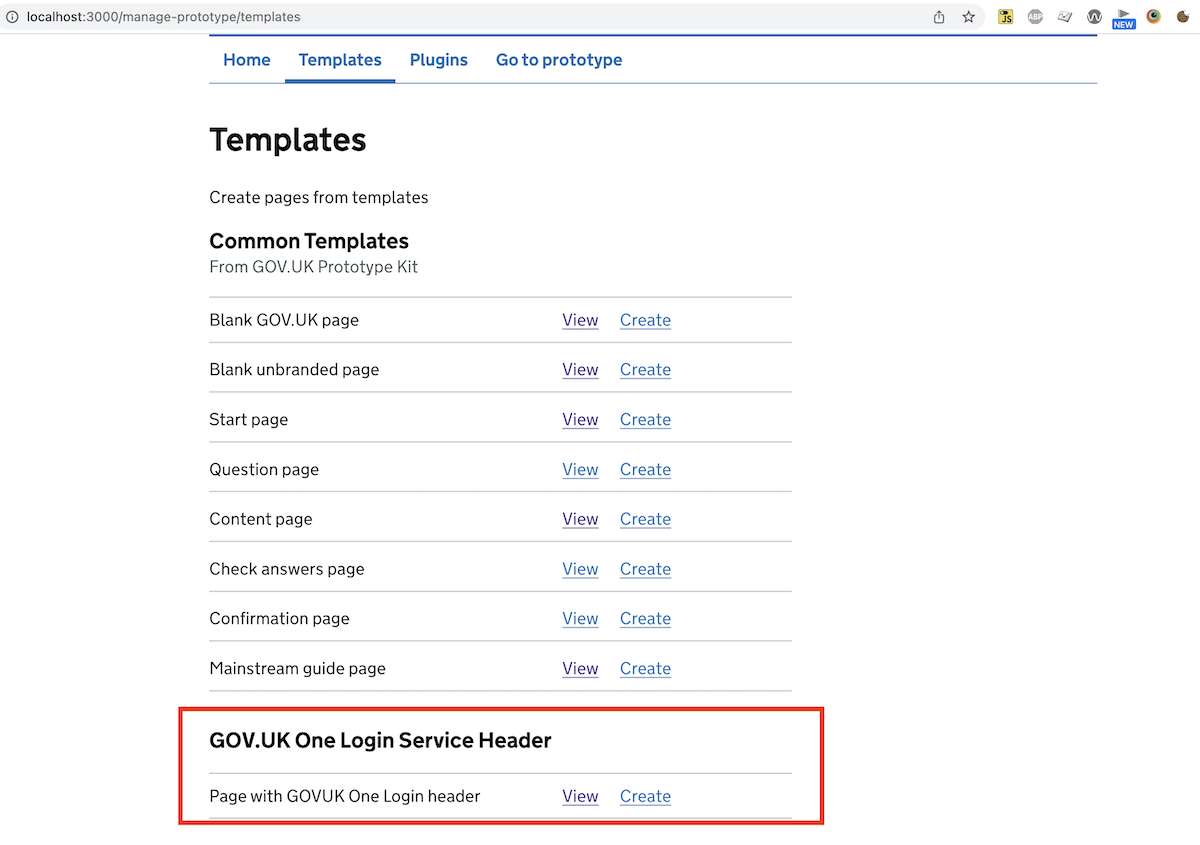Screen dimensions: 1200x845
Task: Open the JS toggle extension icon
Action: point(1006,17)
